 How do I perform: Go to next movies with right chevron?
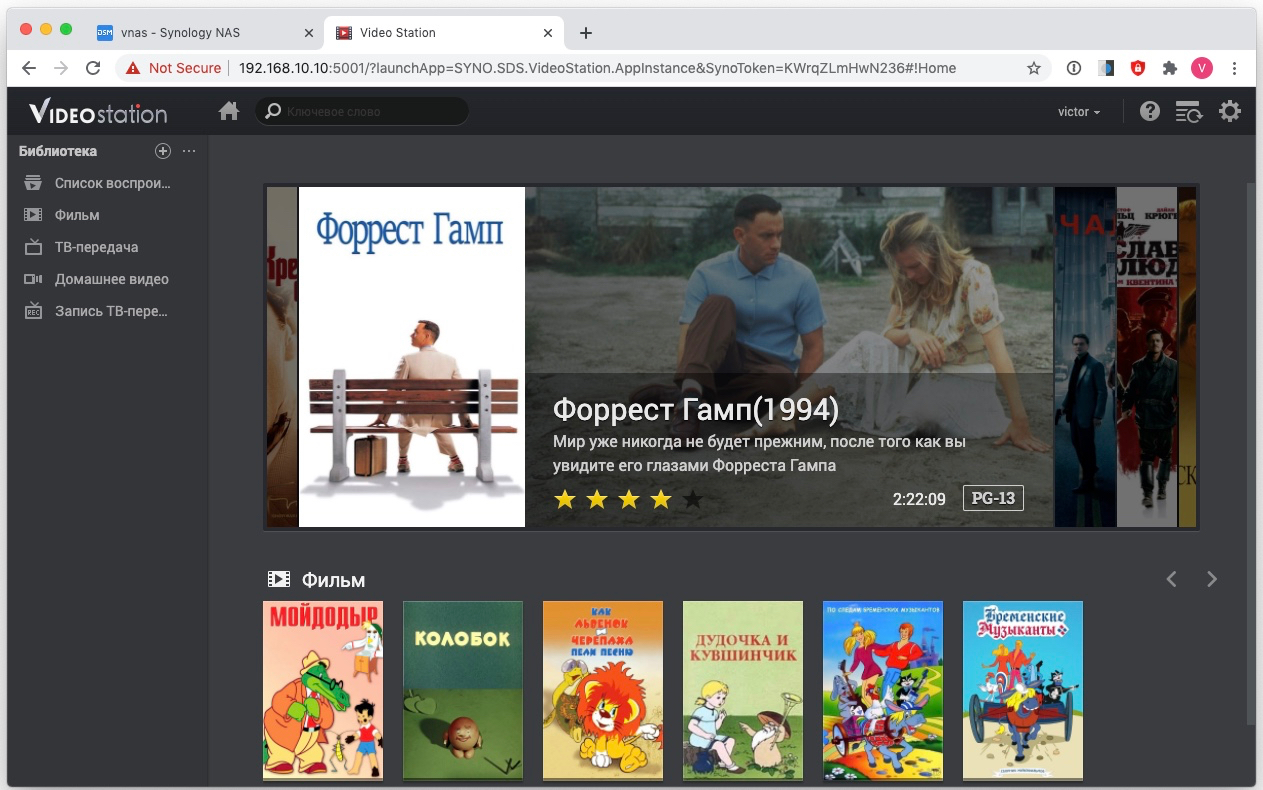(x=1211, y=579)
